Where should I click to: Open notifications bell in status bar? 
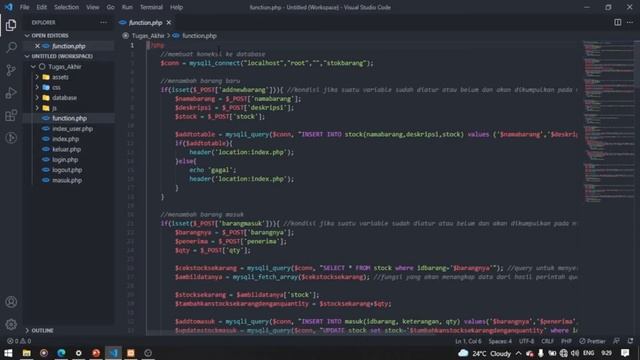click(631, 341)
